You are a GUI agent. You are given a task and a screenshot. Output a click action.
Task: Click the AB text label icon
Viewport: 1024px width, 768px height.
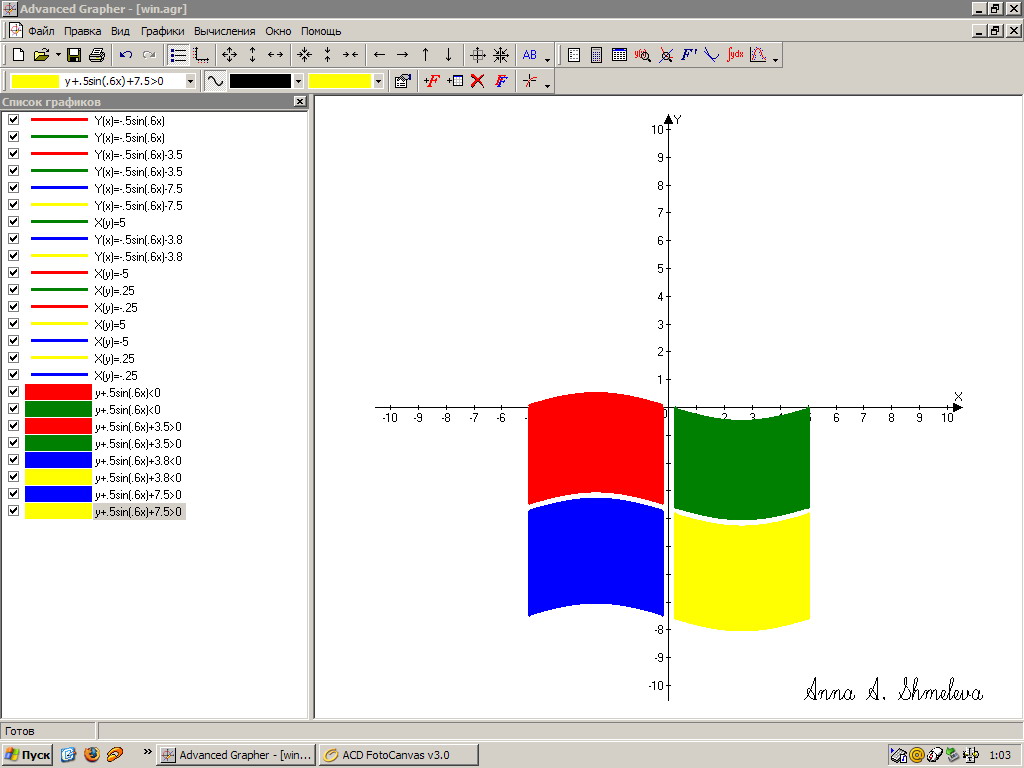click(x=530, y=55)
